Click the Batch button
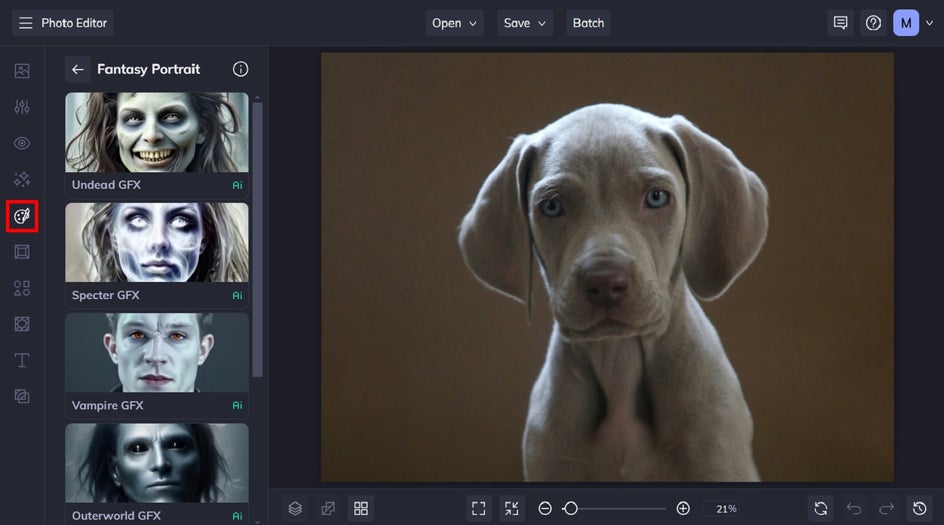 588,23
